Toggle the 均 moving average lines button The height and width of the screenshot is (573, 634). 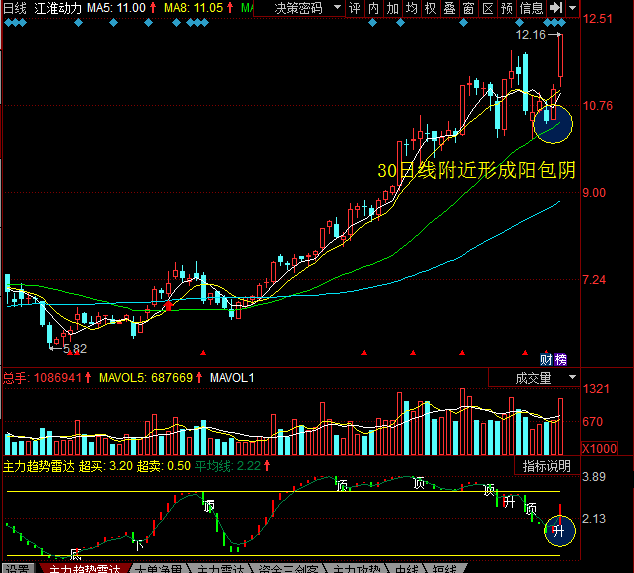412,8
